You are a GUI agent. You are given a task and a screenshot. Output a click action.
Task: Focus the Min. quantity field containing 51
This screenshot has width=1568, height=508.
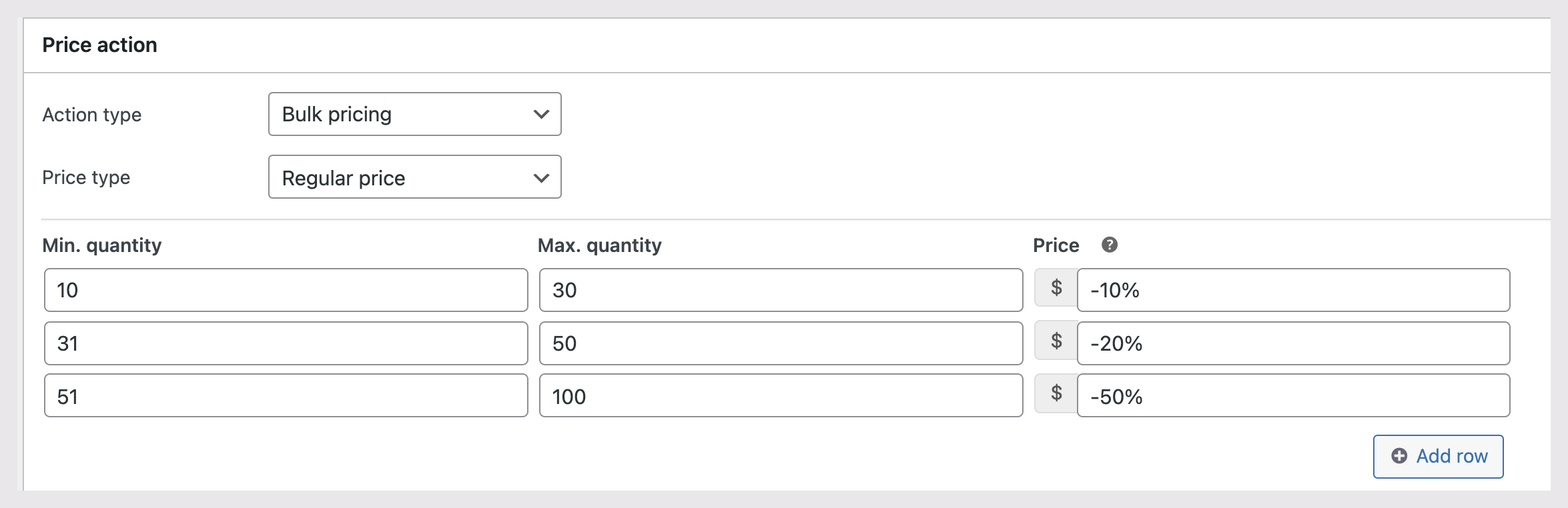[286, 396]
